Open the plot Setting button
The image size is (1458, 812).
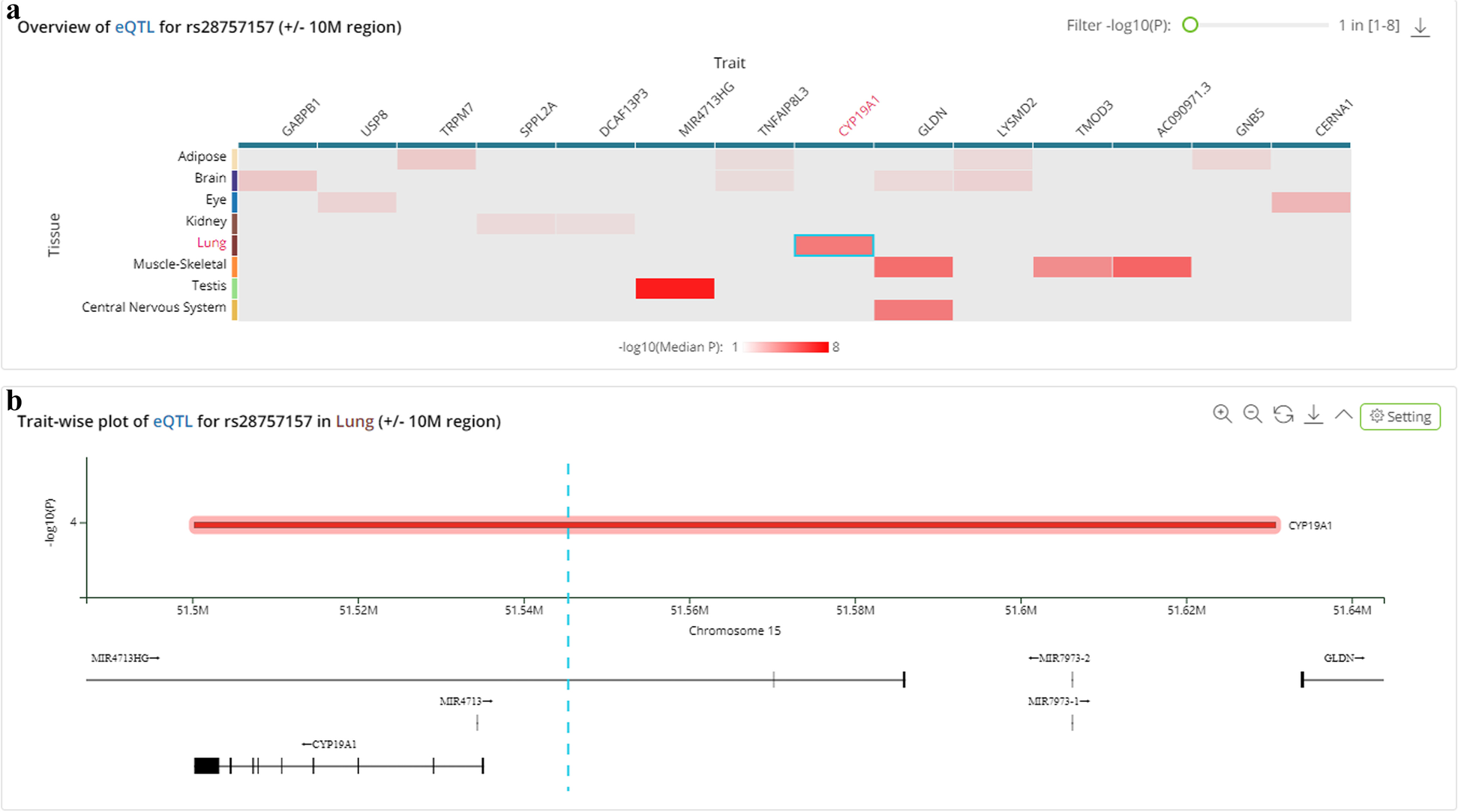click(1400, 416)
